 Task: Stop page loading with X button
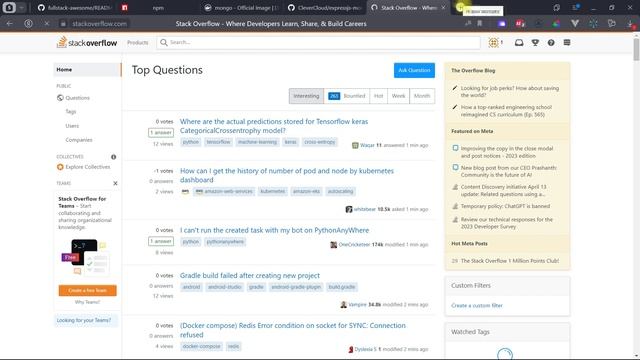click(47, 24)
